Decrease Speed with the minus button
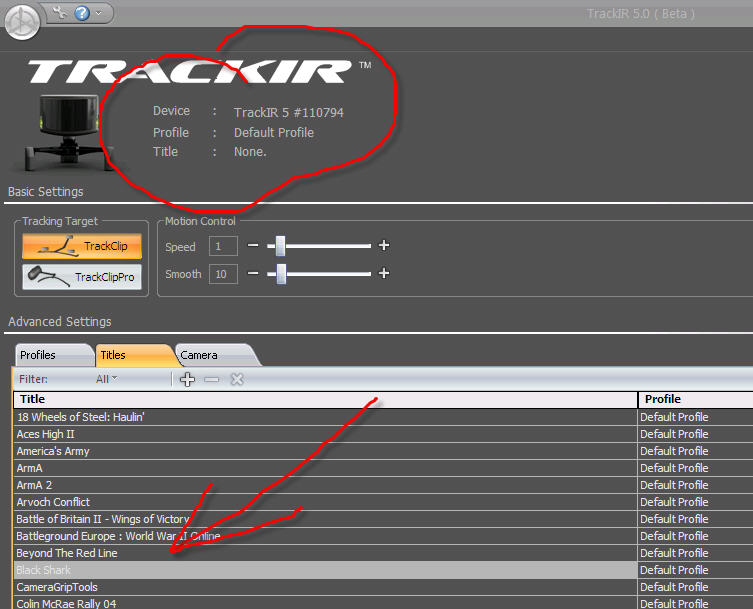 [253, 245]
